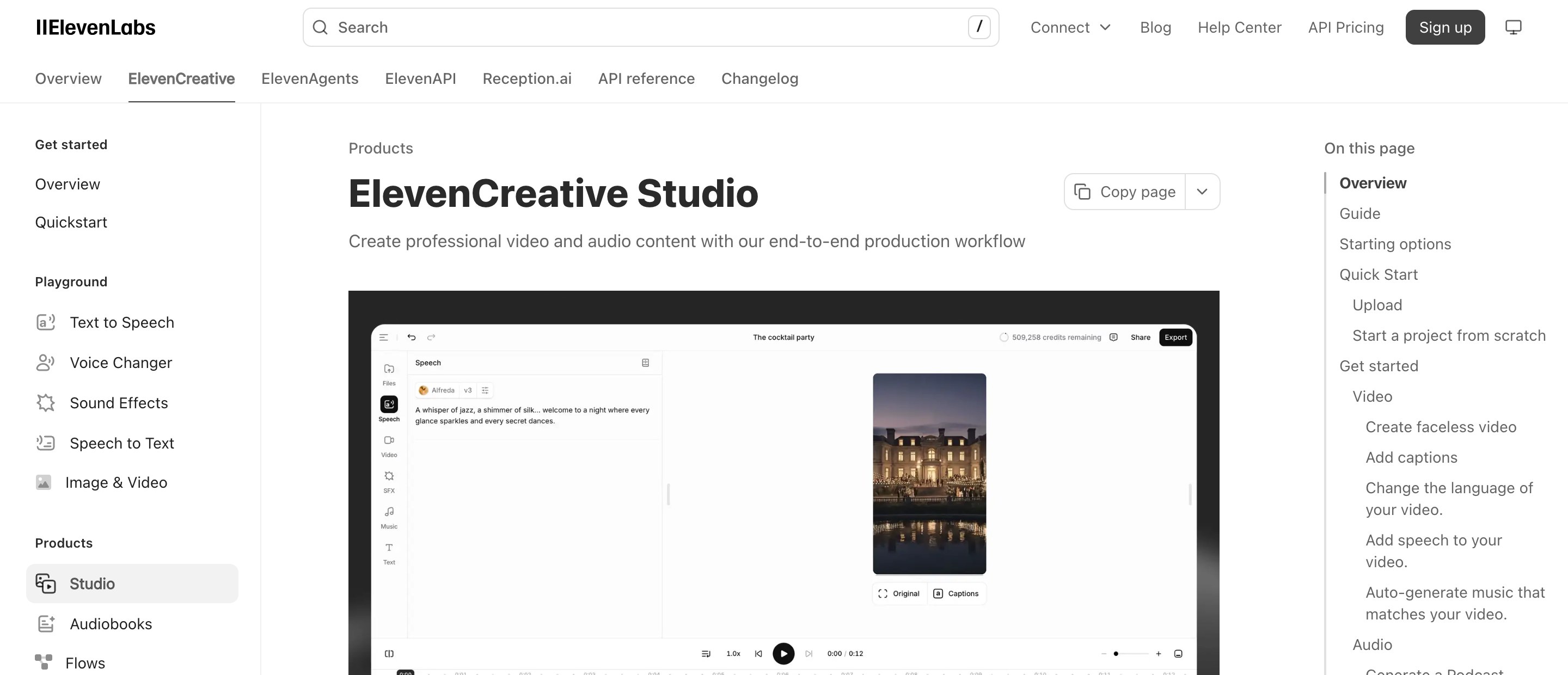Click the Speech to Text icon
Image resolution: width=1568 pixels, height=675 pixels.
[46, 443]
